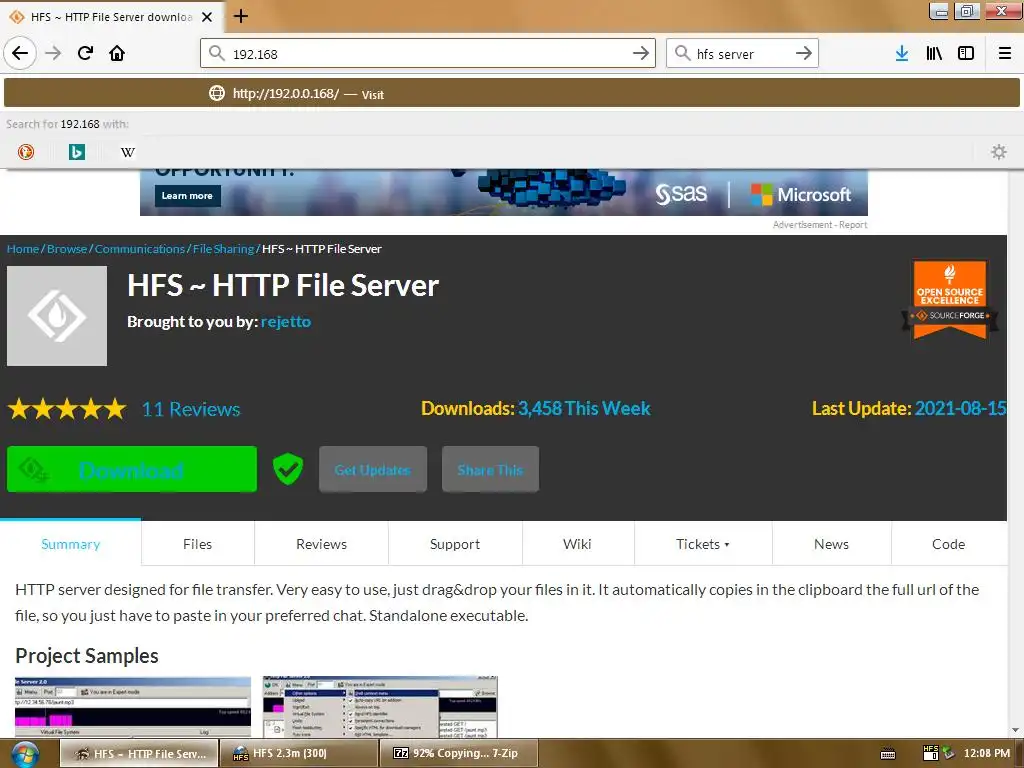Open the first project sample screenshot
The height and width of the screenshot is (768, 1024).
coord(133,707)
